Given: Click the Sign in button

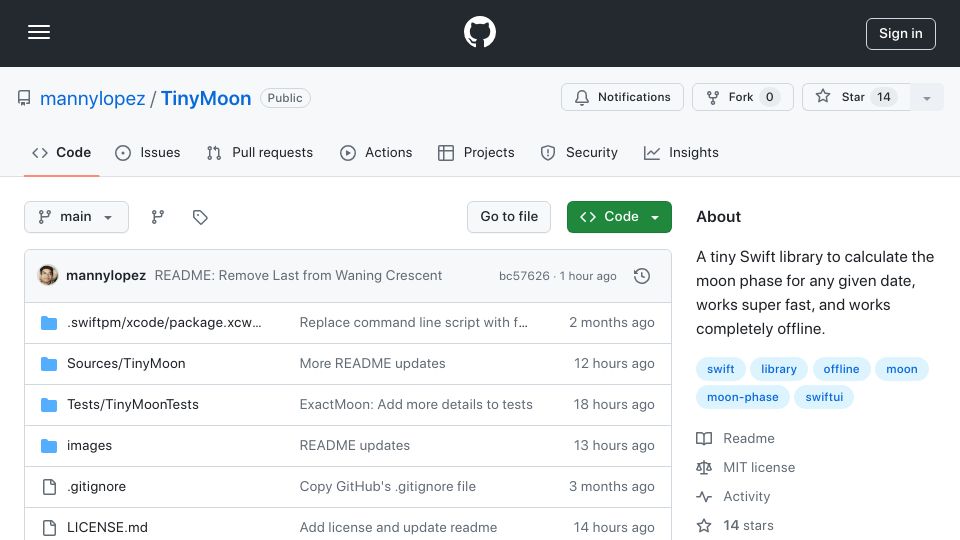Looking at the screenshot, I should click(901, 34).
